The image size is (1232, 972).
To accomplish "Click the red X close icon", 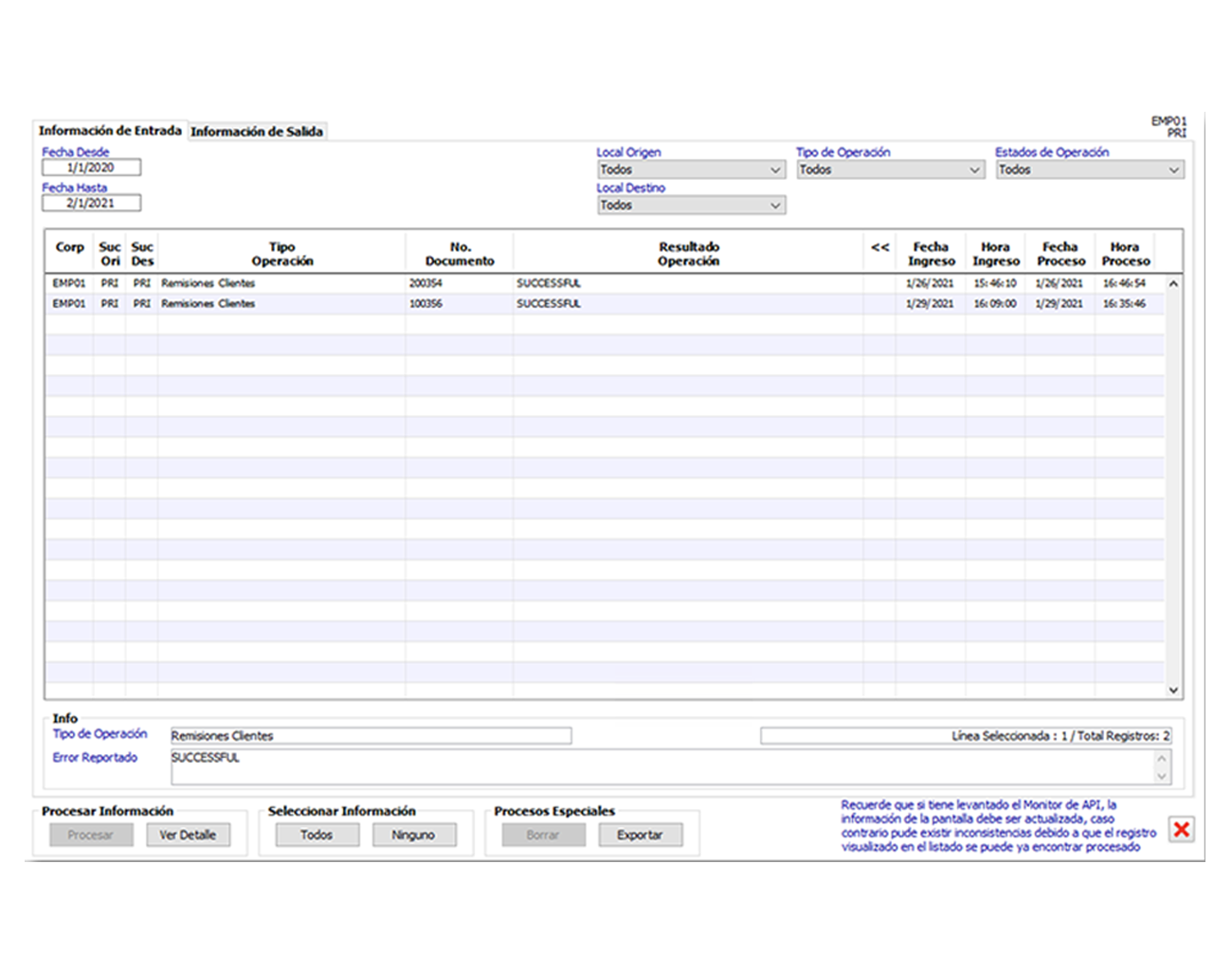I will point(1181,830).
